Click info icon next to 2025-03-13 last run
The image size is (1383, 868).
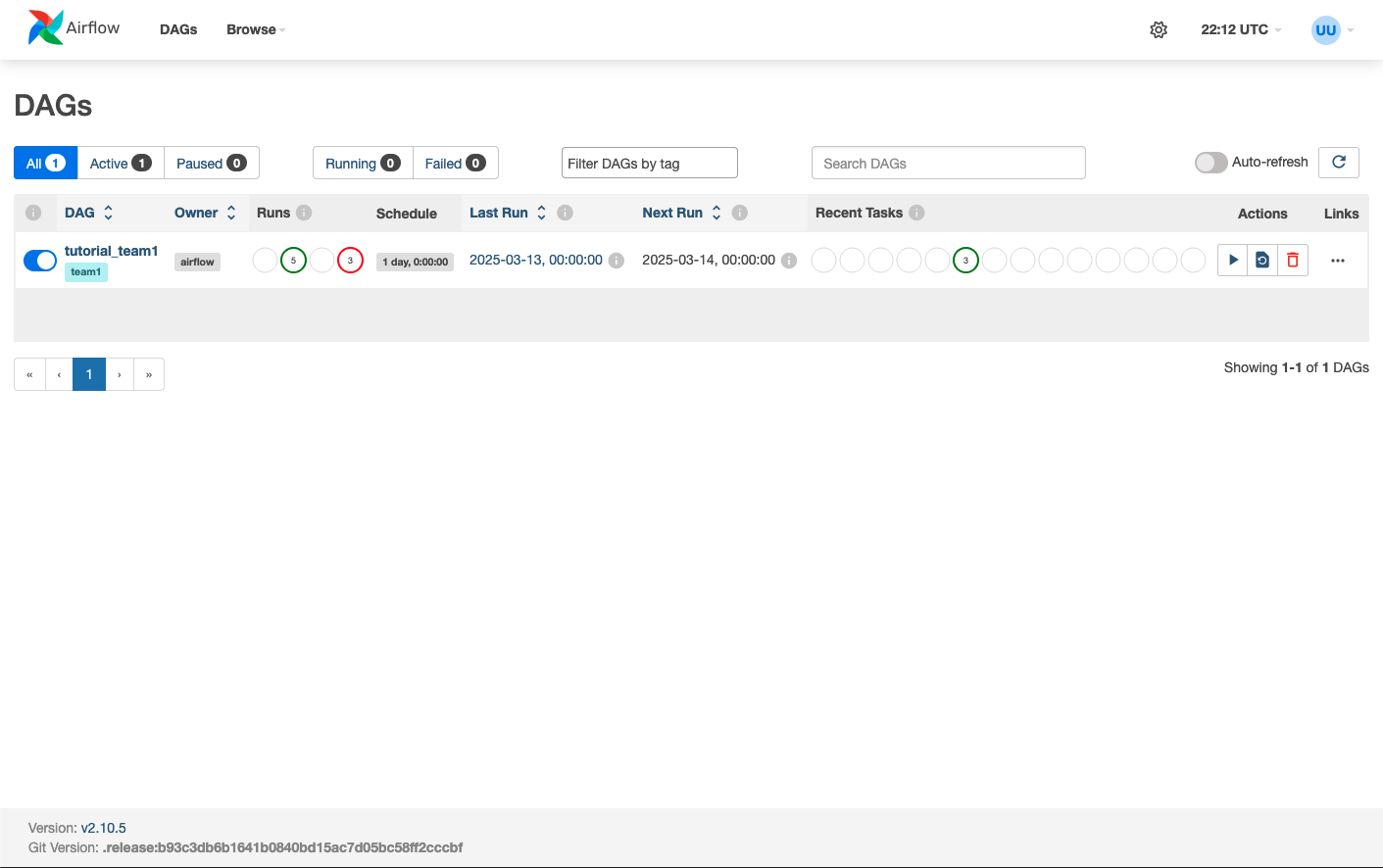[x=617, y=261]
